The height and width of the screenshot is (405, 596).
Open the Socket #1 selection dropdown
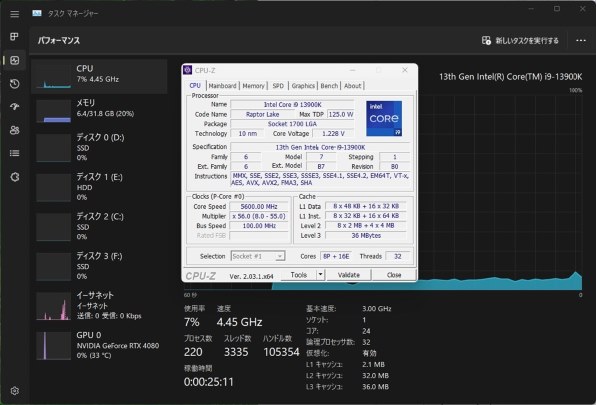point(258,256)
